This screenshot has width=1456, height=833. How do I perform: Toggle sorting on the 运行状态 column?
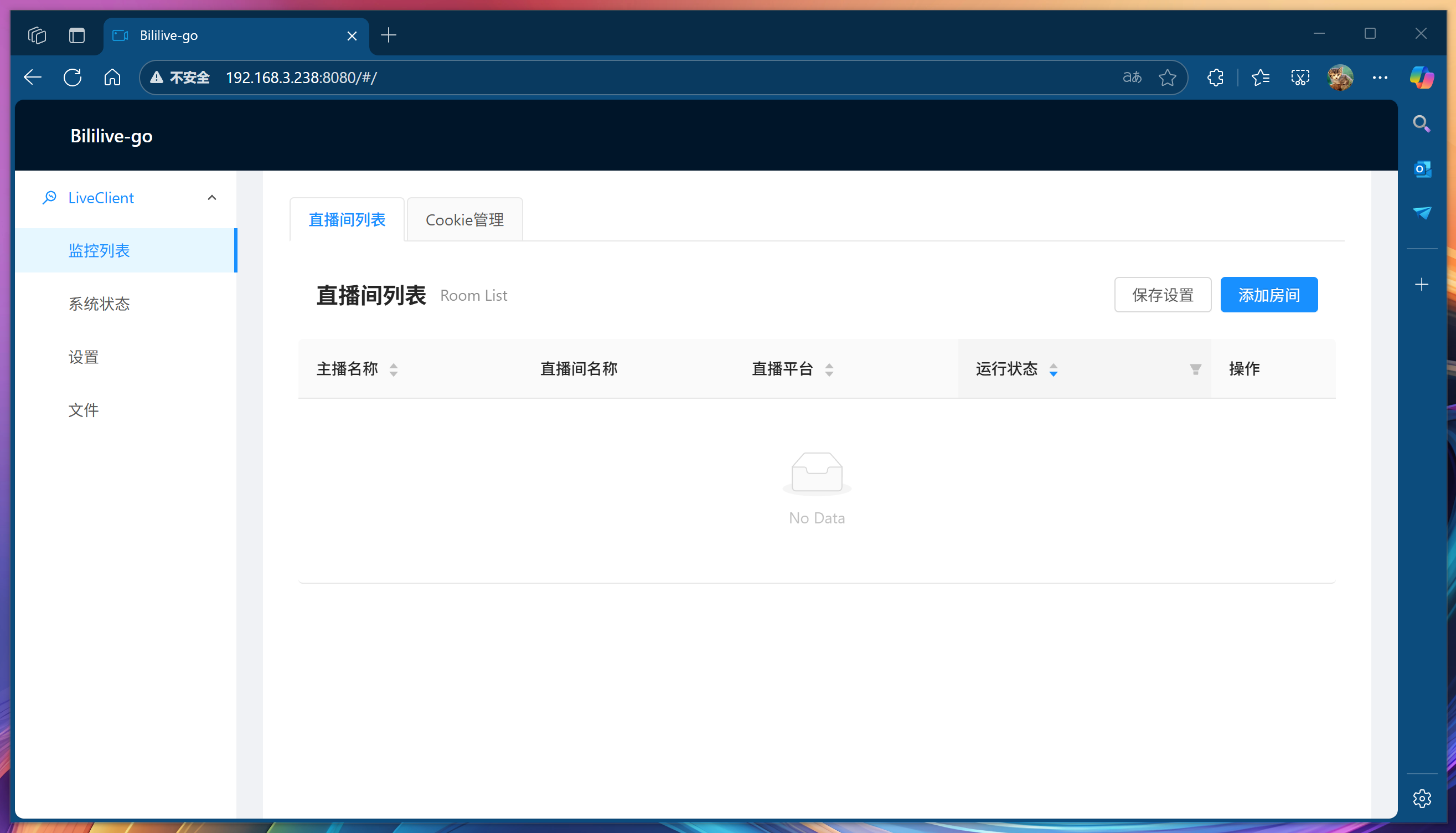(1054, 369)
